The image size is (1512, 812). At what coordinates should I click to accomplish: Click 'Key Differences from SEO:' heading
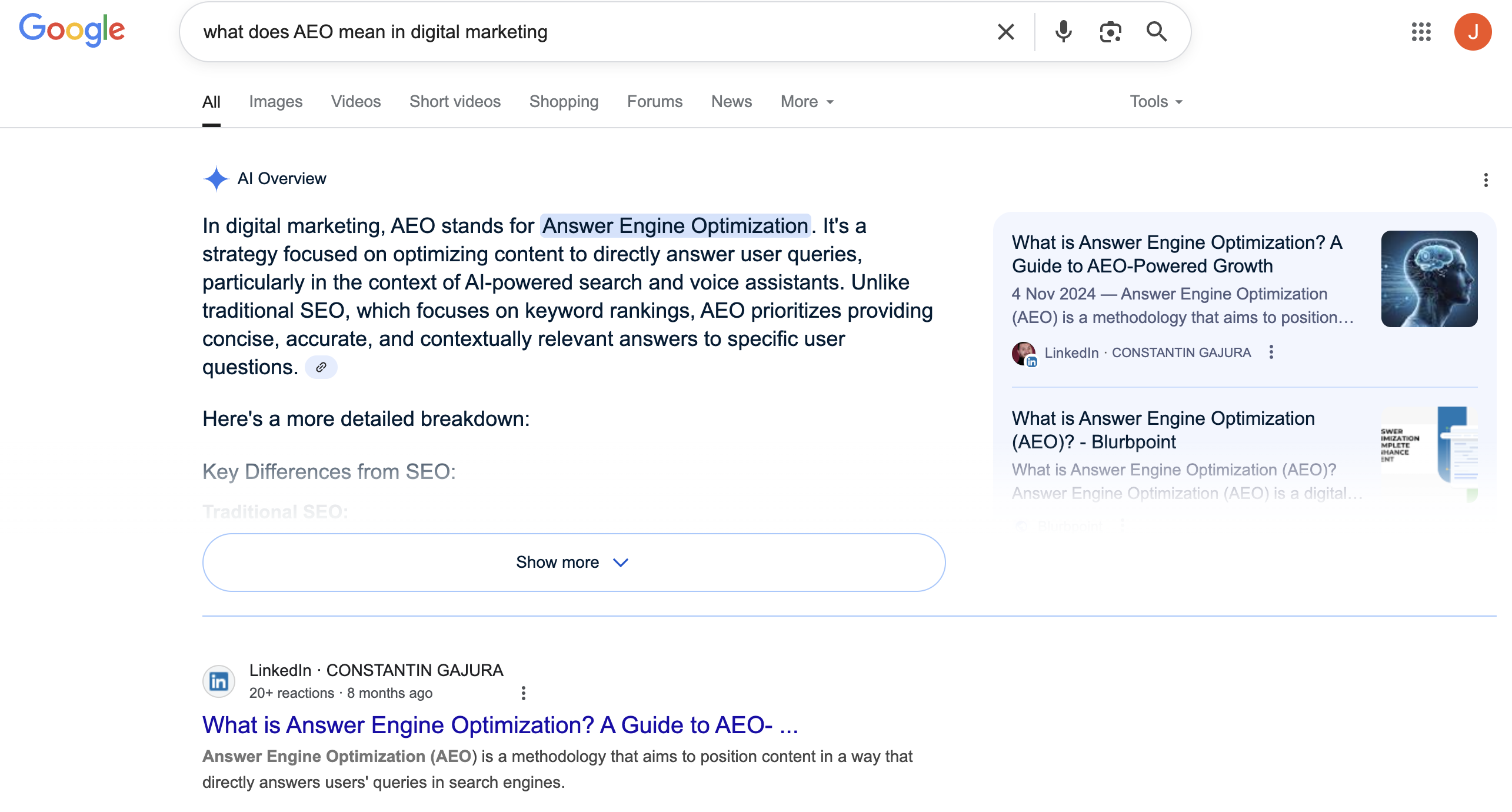[329, 472]
